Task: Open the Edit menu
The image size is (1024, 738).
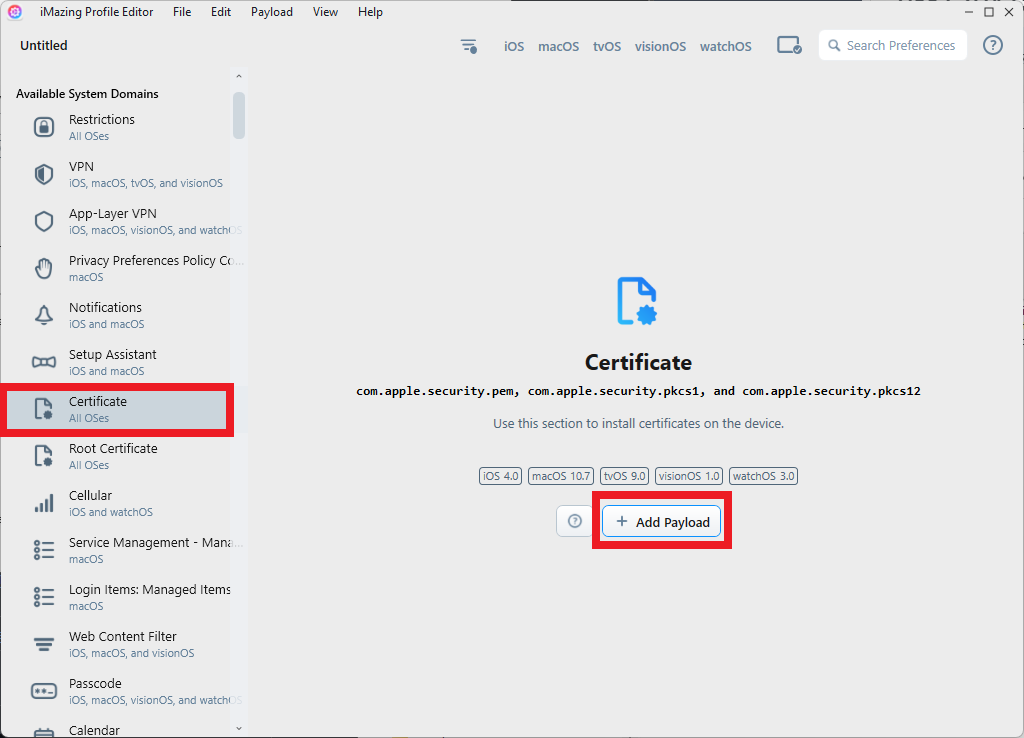Action: coord(221,12)
